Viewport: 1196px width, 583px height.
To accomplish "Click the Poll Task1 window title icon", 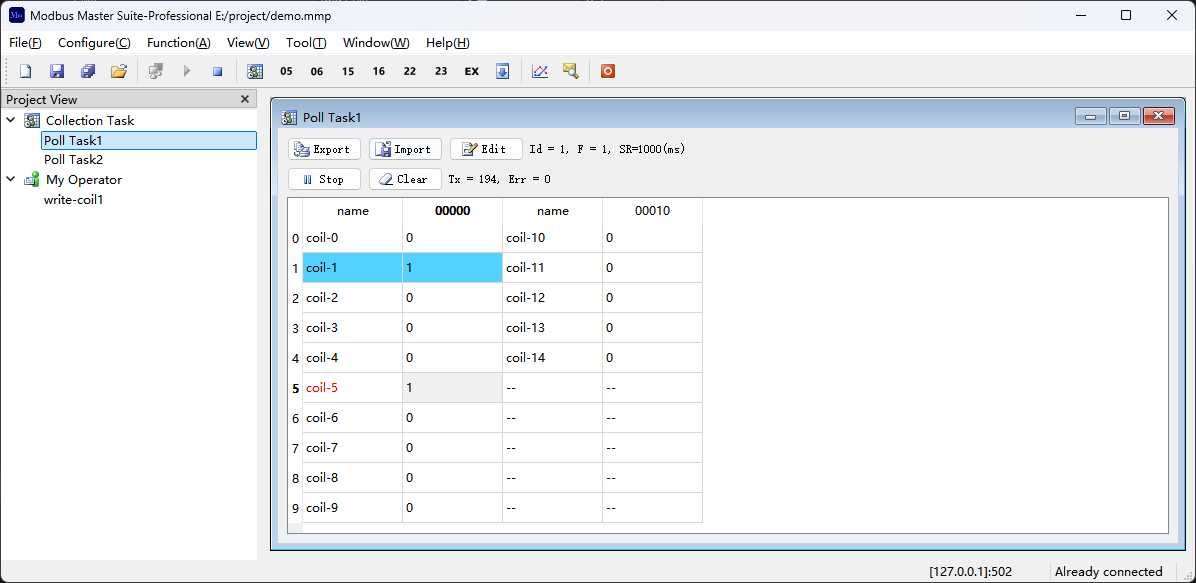I will (x=289, y=118).
